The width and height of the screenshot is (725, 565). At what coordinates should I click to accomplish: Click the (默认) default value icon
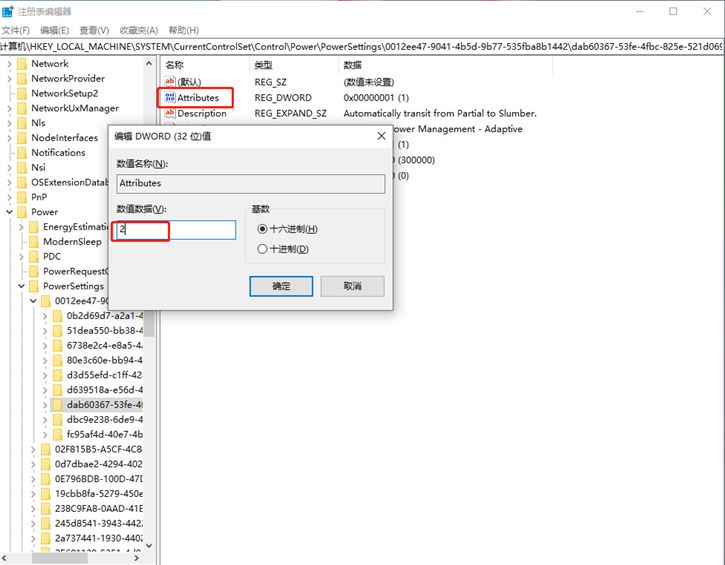(169, 81)
